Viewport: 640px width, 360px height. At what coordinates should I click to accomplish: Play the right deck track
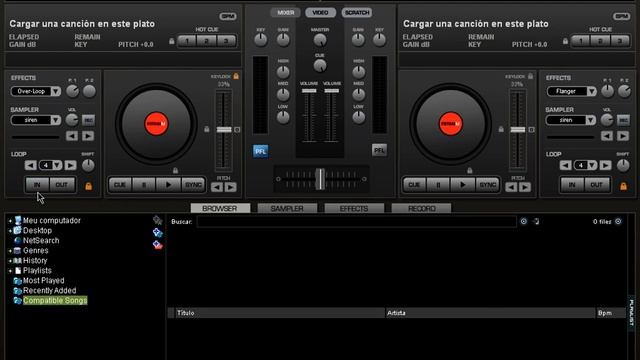pyautogui.click(x=462, y=185)
